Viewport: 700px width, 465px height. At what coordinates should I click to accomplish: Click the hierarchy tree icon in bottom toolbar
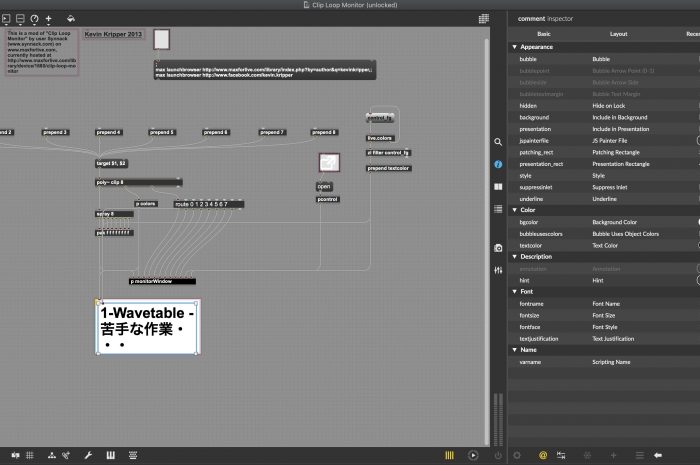(x=52, y=455)
